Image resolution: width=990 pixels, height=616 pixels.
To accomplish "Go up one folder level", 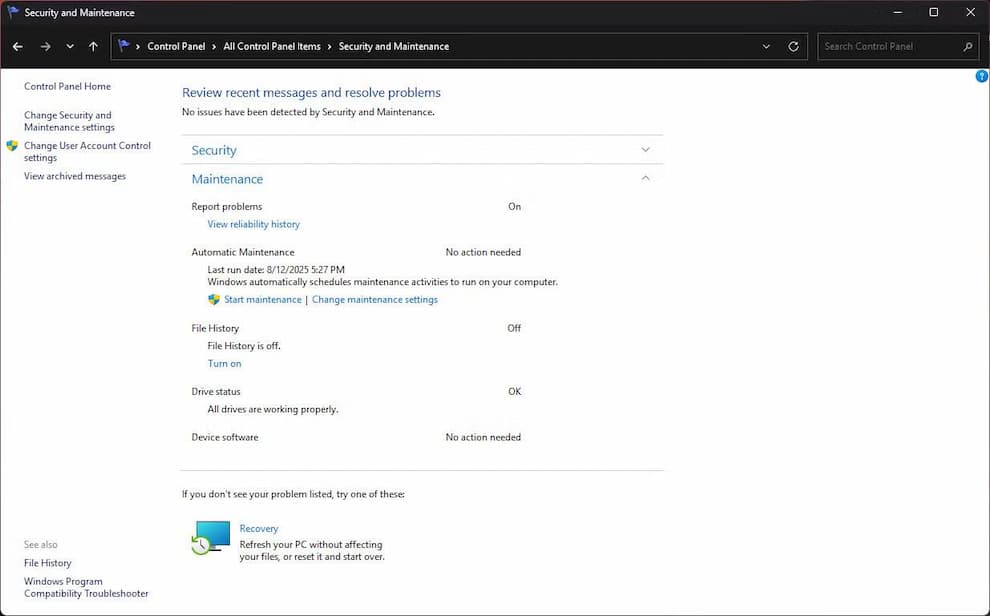I will (93, 47).
